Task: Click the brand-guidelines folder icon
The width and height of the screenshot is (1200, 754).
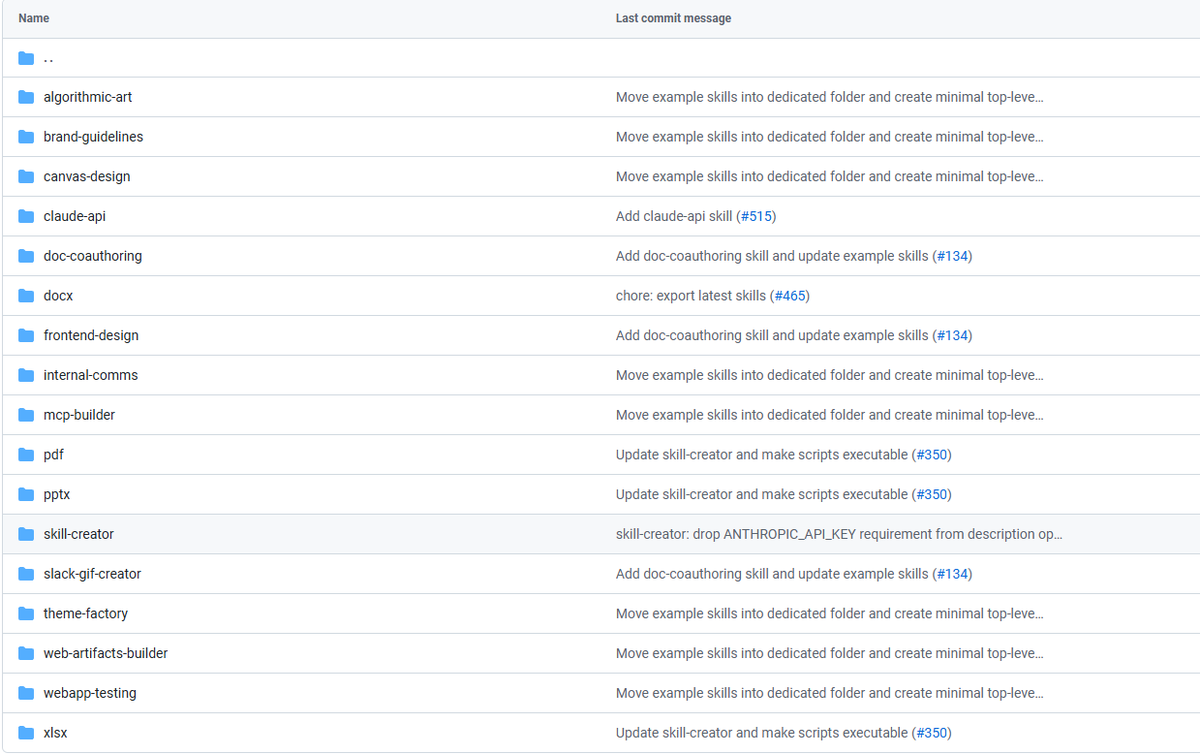Action: pos(26,137)
